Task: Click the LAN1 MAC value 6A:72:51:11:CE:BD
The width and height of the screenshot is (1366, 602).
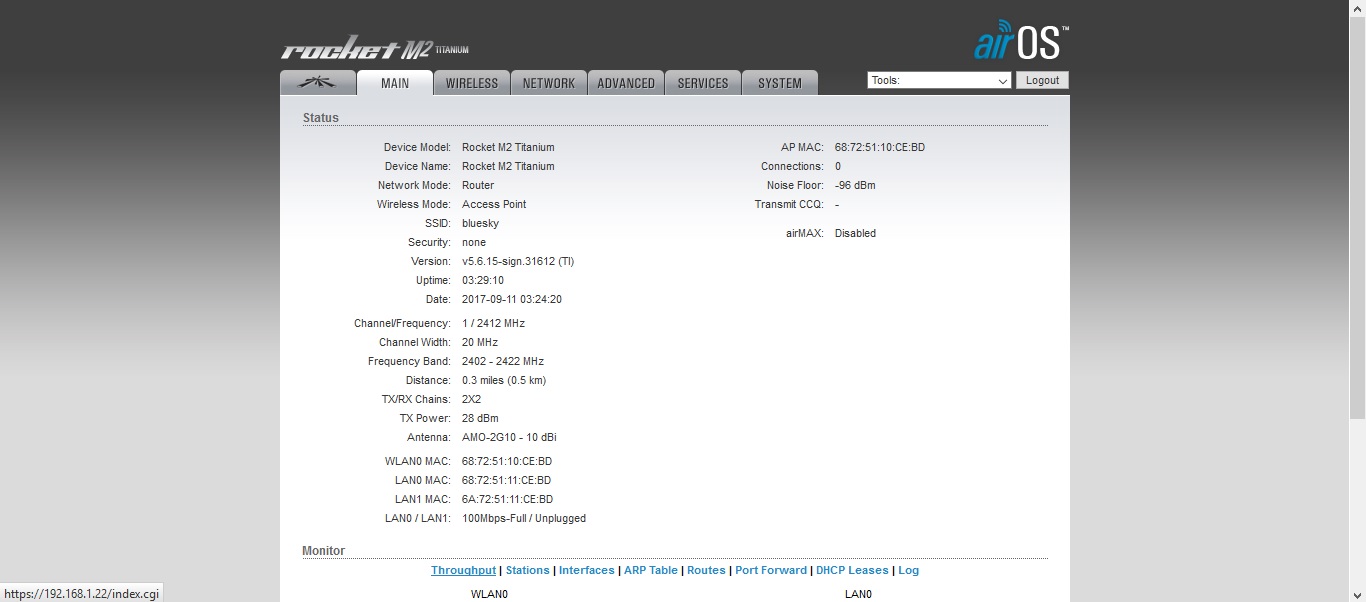Action: tap(507, 499)
